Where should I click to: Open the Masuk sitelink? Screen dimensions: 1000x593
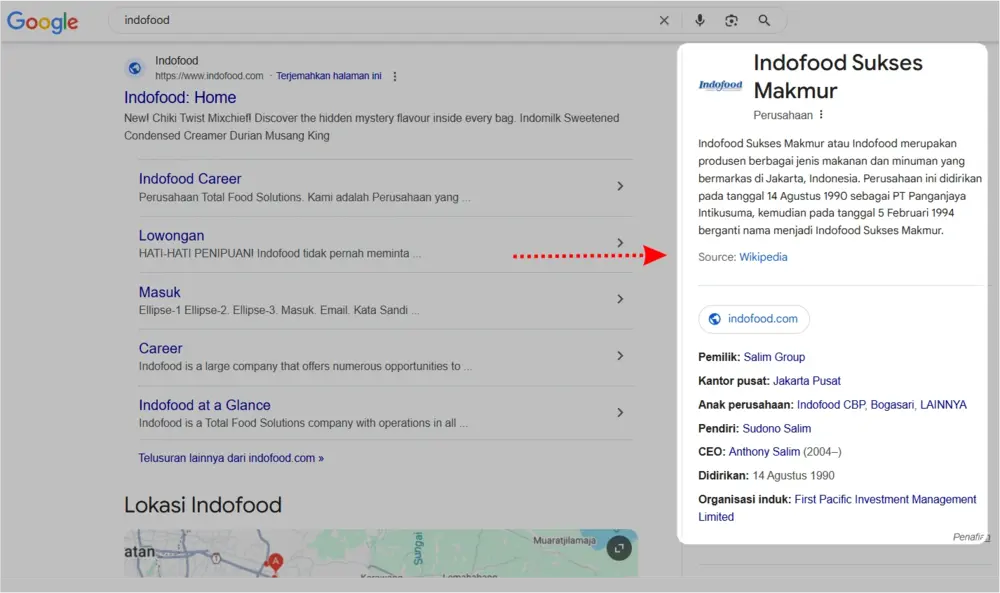pyautogui.click(x=159, y=292)
